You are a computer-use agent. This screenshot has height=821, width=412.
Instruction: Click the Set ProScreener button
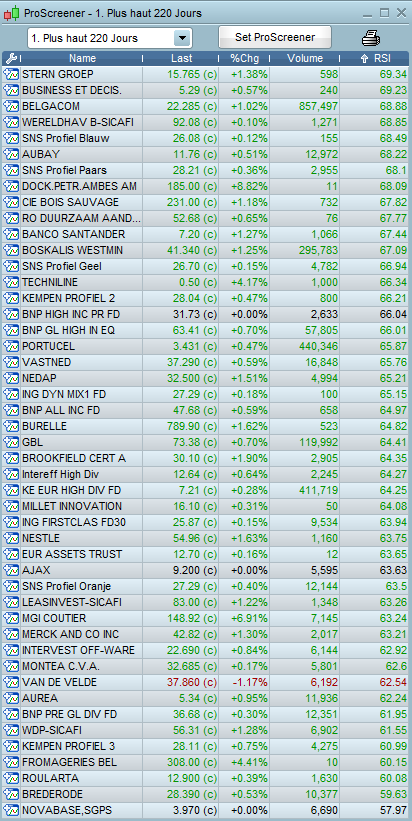point(275,38)
